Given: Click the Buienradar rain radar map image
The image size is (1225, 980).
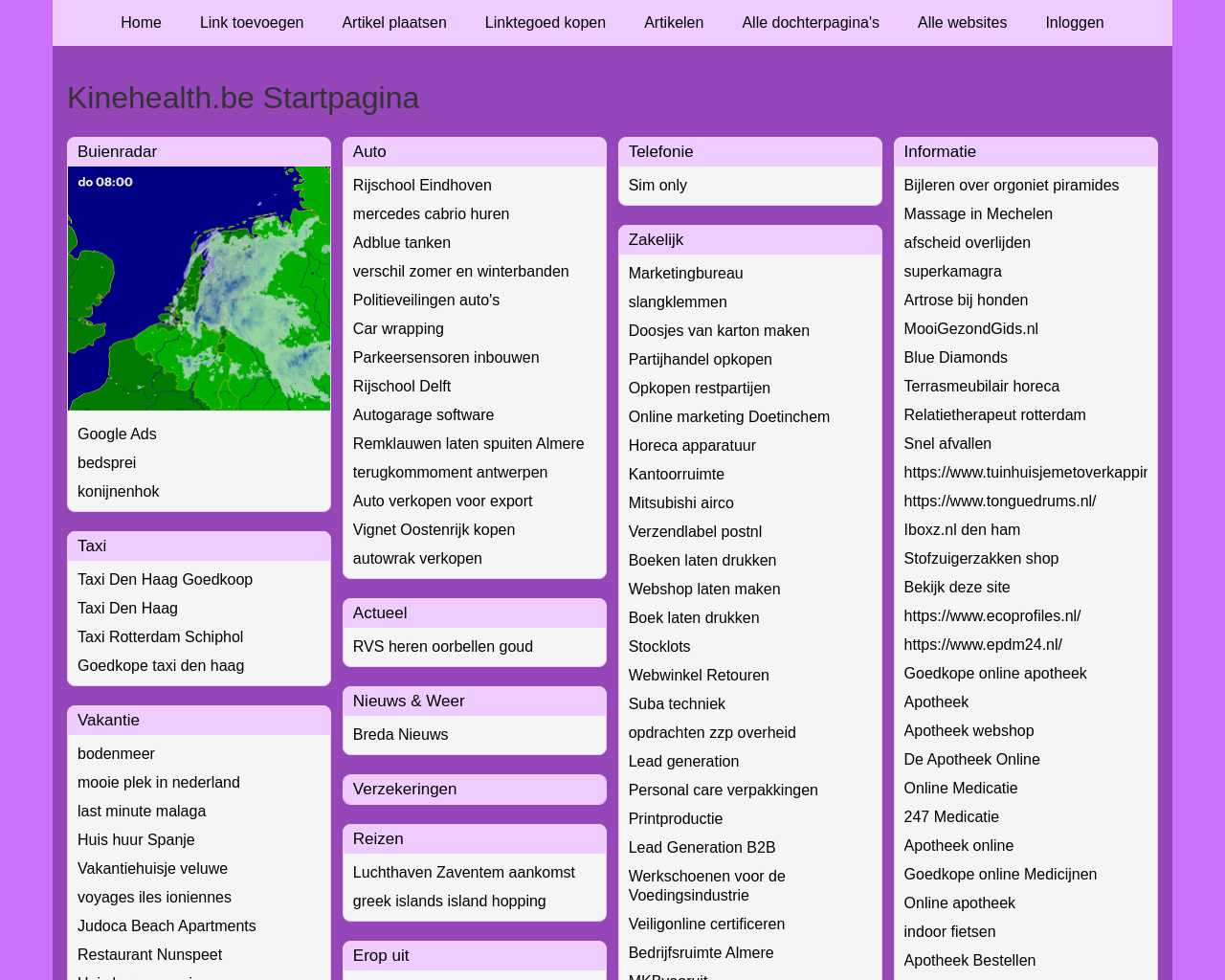Looking at the screenshot, I should 199,288.
